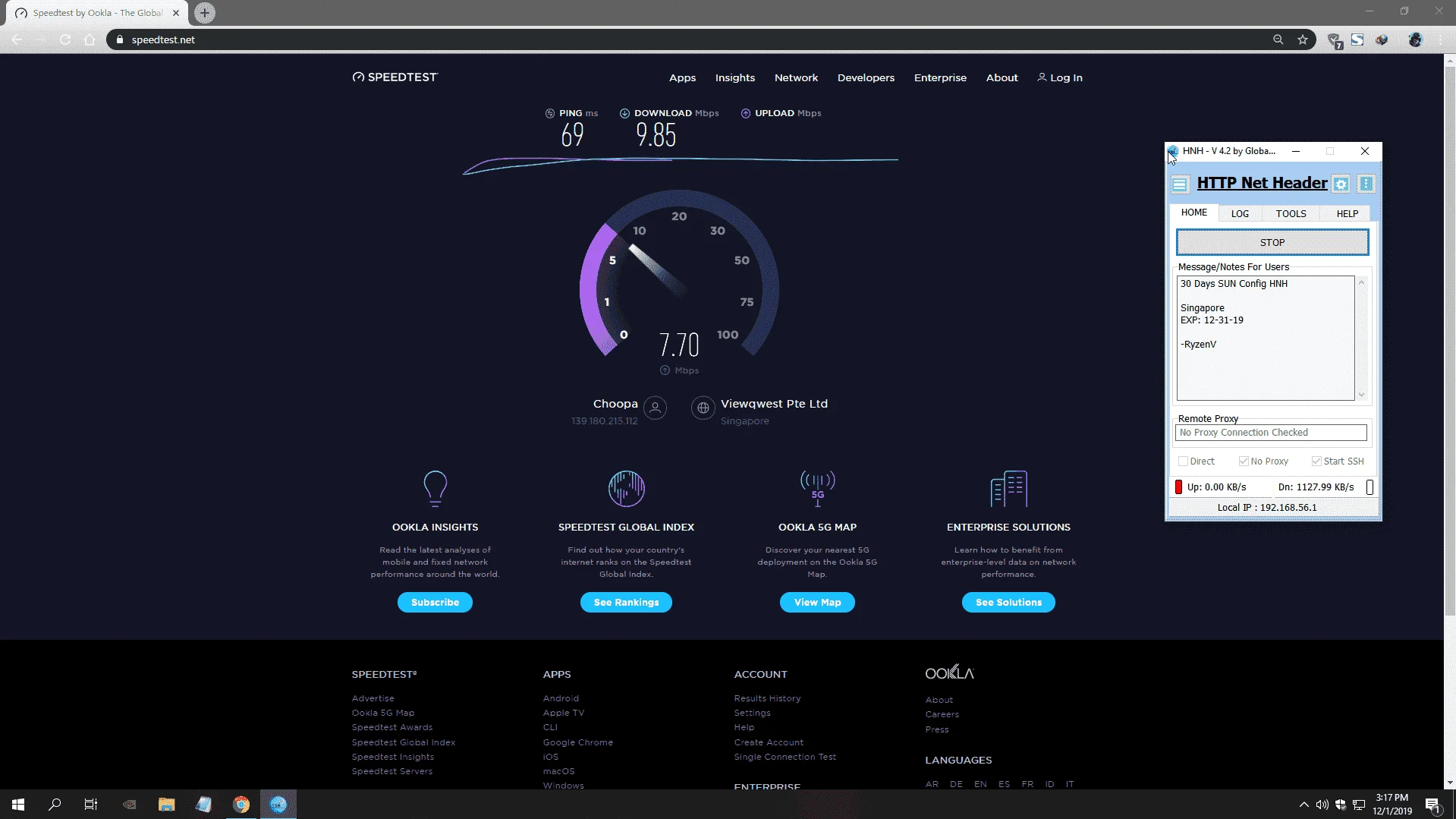Click the Careers link under Ookla footer

(x=942, y=714)
